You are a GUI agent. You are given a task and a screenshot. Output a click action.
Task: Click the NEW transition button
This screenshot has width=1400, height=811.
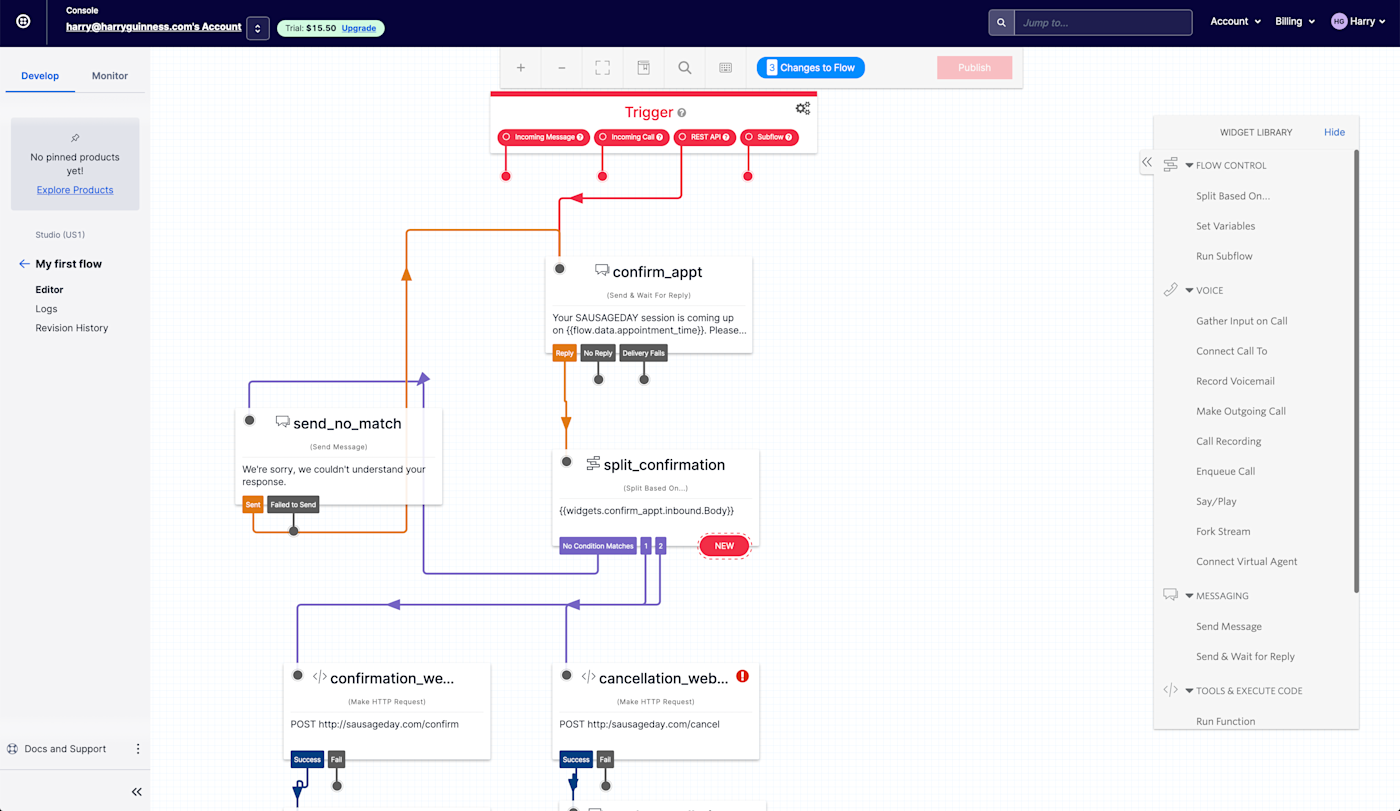point(724,546)
